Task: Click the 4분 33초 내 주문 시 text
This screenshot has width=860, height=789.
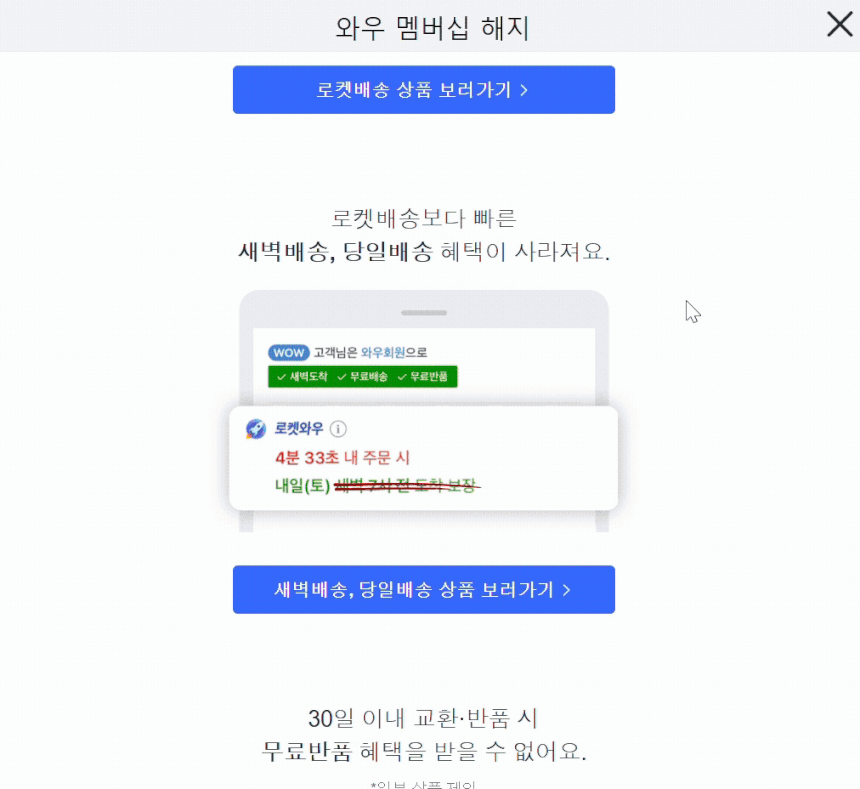Action: point(343,457)
